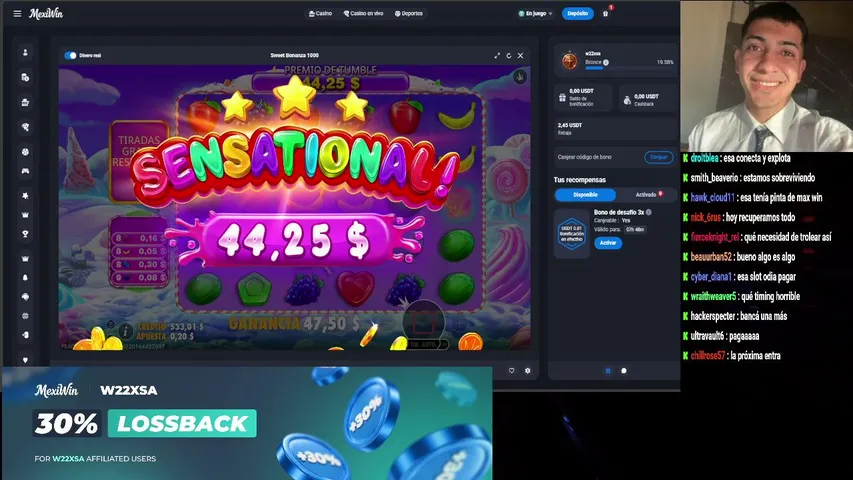Click the Bronce level info icon
853x480 pixels.
coord(606,63)
